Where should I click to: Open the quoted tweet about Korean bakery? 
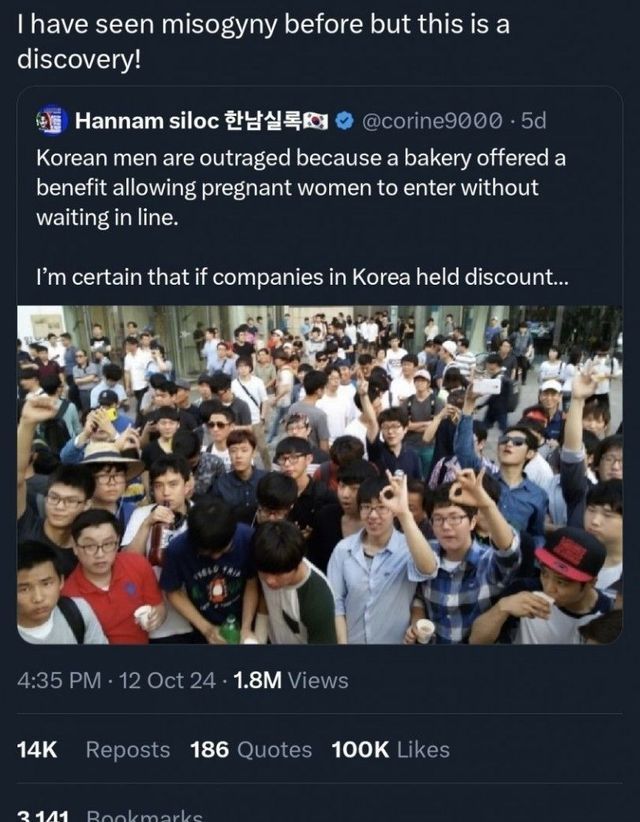pos(320,365)
